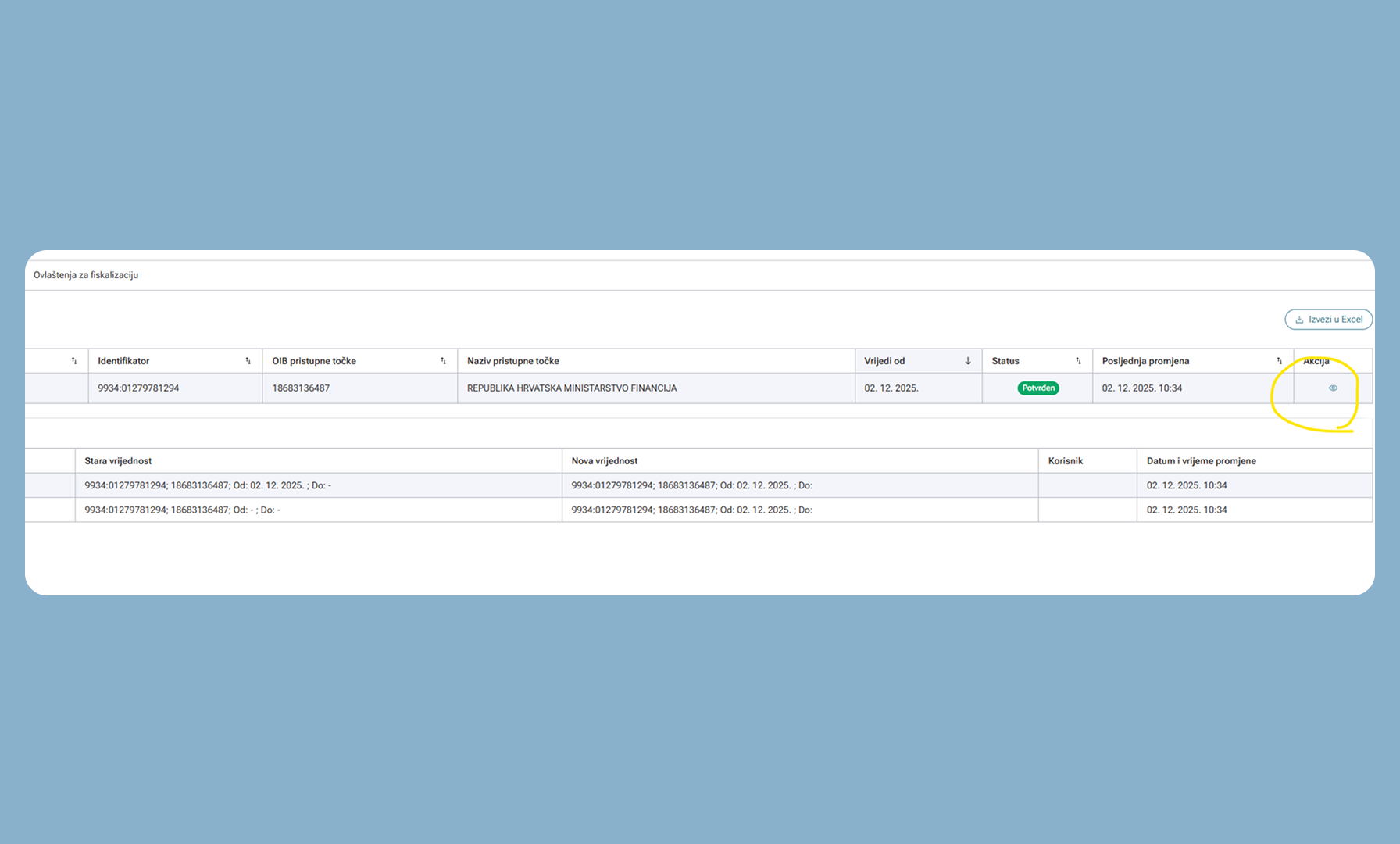1400x844 pixels.
Task: Click the Stara vrijednost column header
Action: coord(118,461)
